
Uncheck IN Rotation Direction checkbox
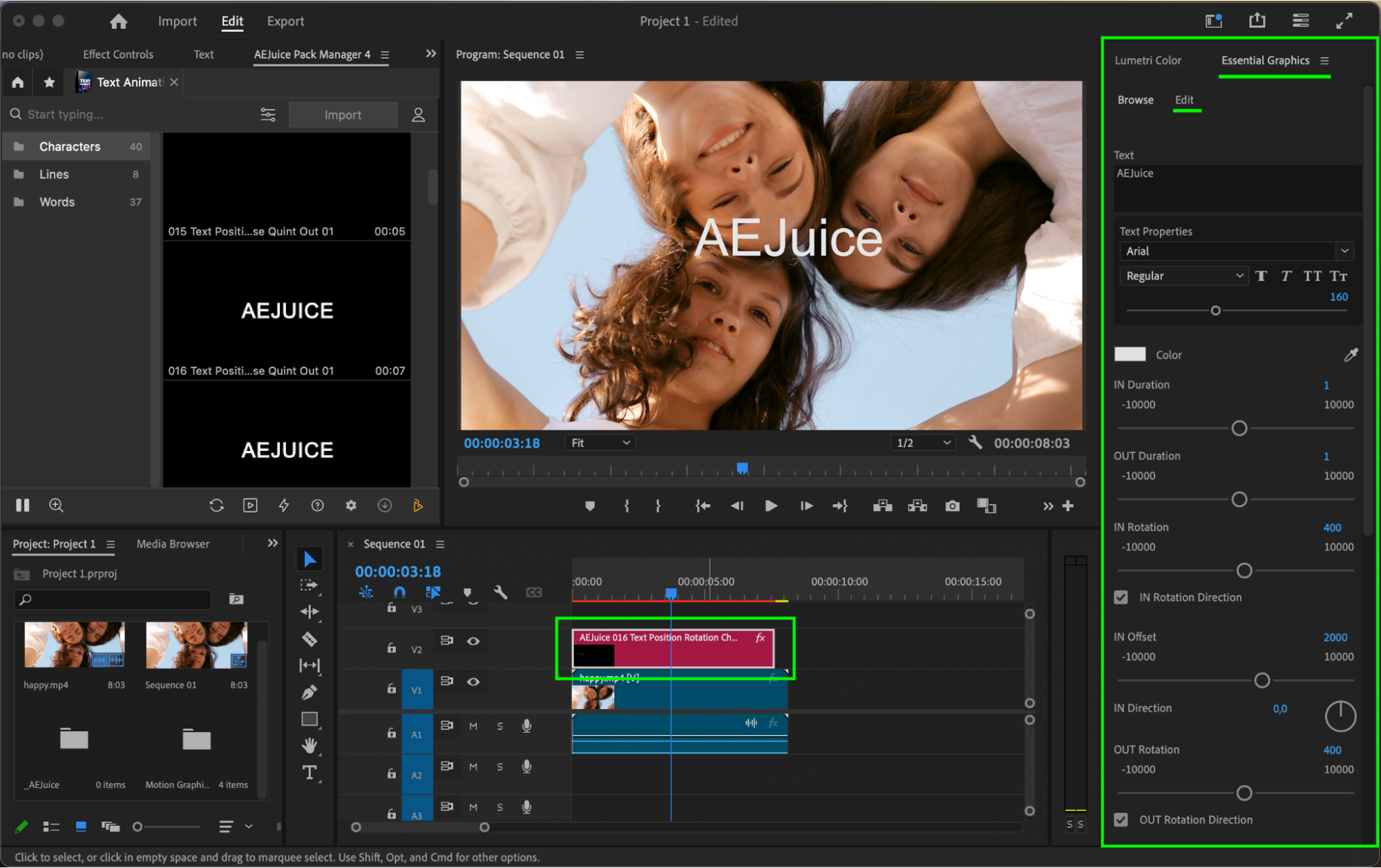coord(1121,597)
